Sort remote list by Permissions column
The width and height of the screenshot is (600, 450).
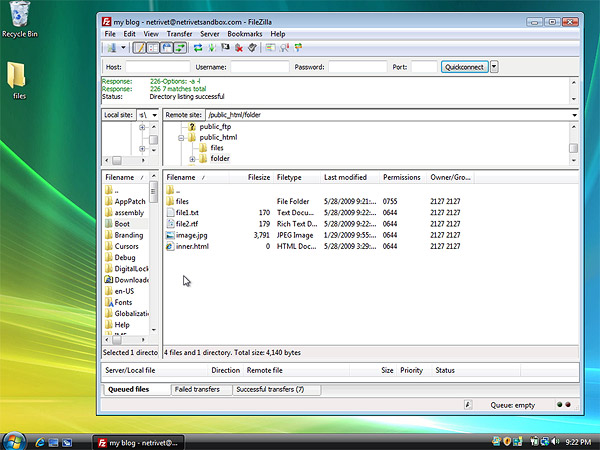click(403, 178)
